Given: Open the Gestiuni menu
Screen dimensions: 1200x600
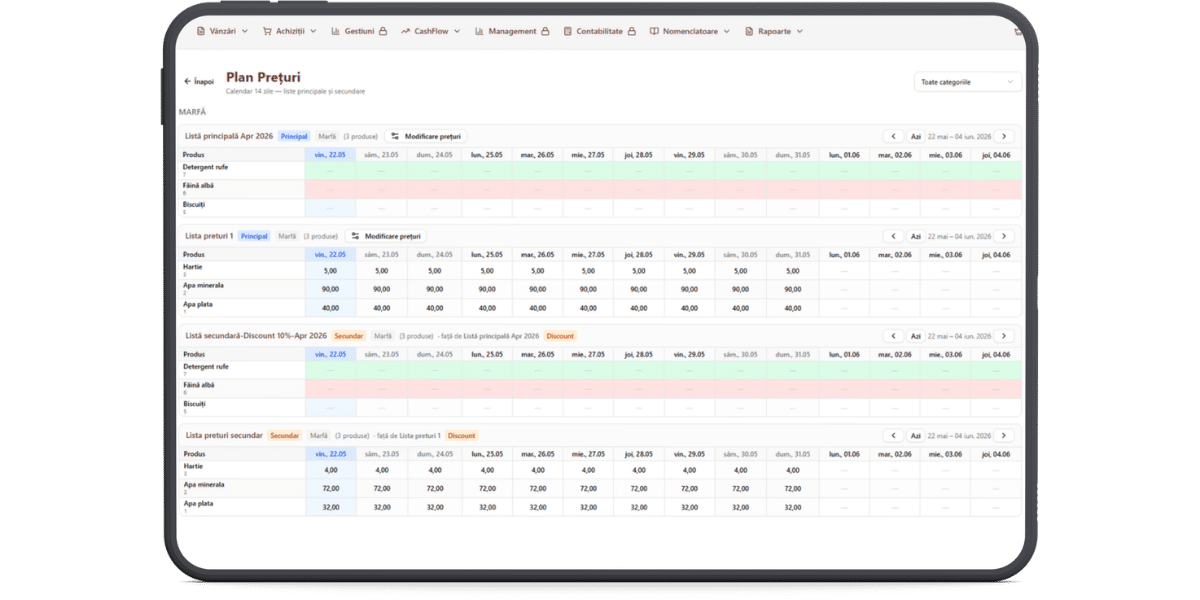Looking at the screenshot, I should [x=358, y=31].
